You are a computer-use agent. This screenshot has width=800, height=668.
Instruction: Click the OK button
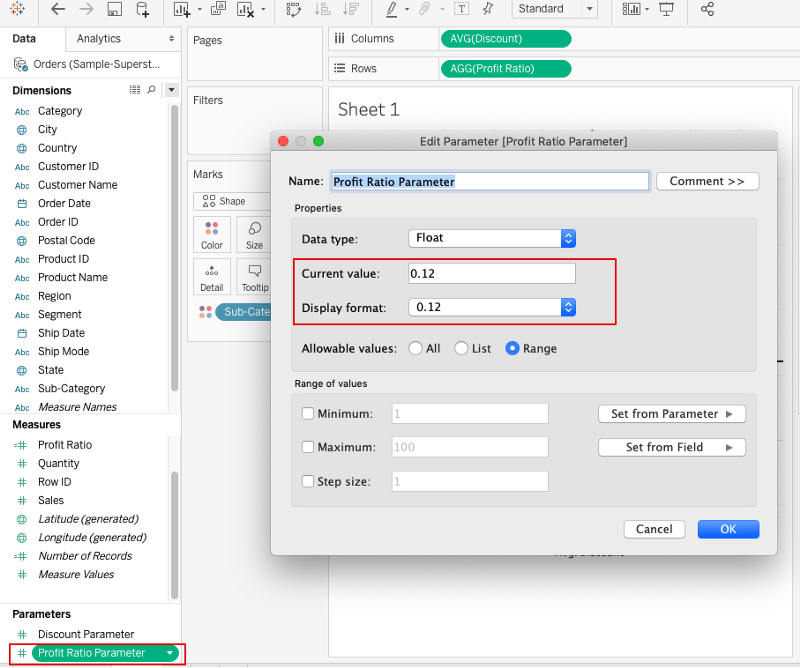[x=728, y=529]
